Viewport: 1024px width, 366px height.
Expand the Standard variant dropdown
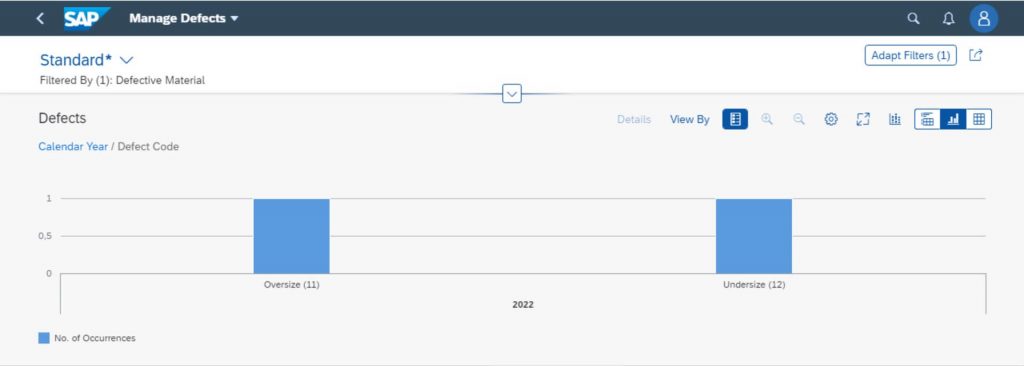pyautogui.click(x=127, y=60)
